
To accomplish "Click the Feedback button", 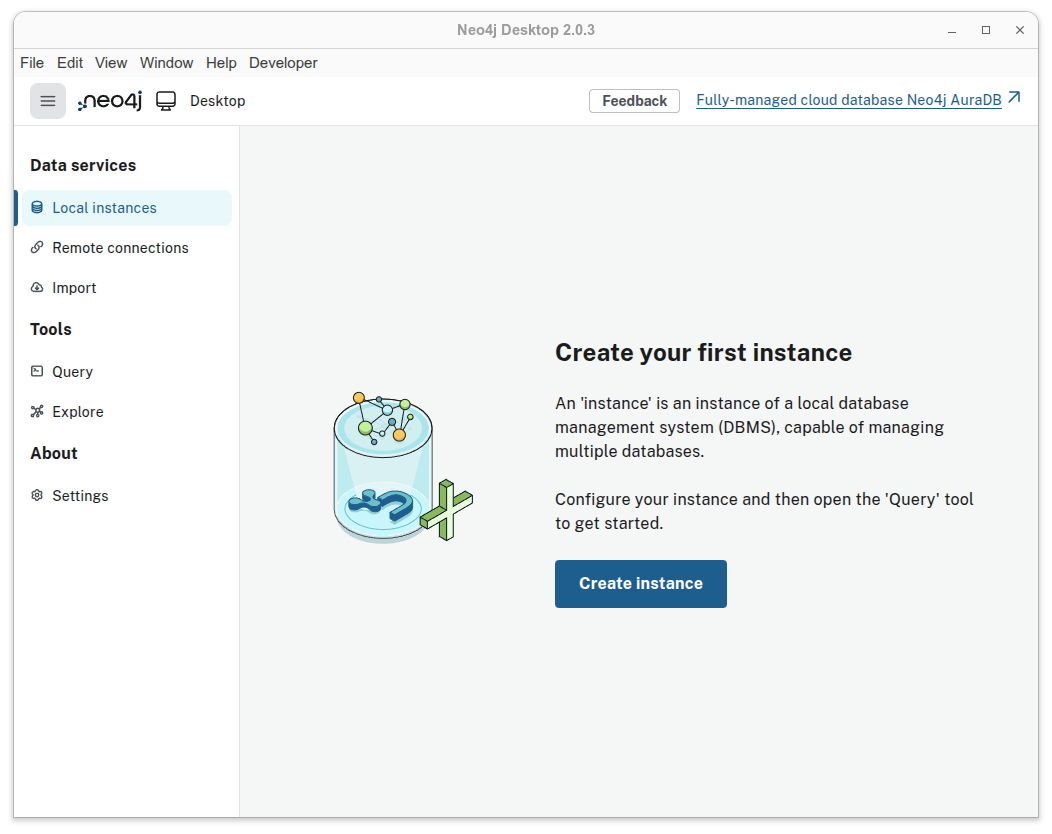I will 634,101.
